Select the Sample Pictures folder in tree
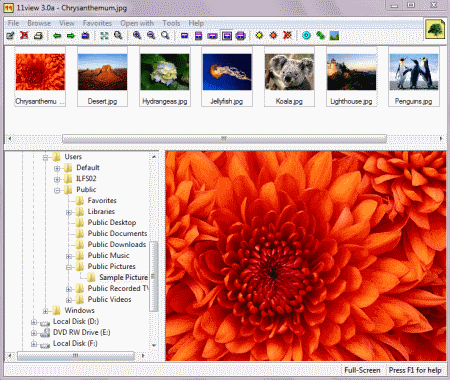This screenshot has width=450, height=380. [x=123, y=277]
